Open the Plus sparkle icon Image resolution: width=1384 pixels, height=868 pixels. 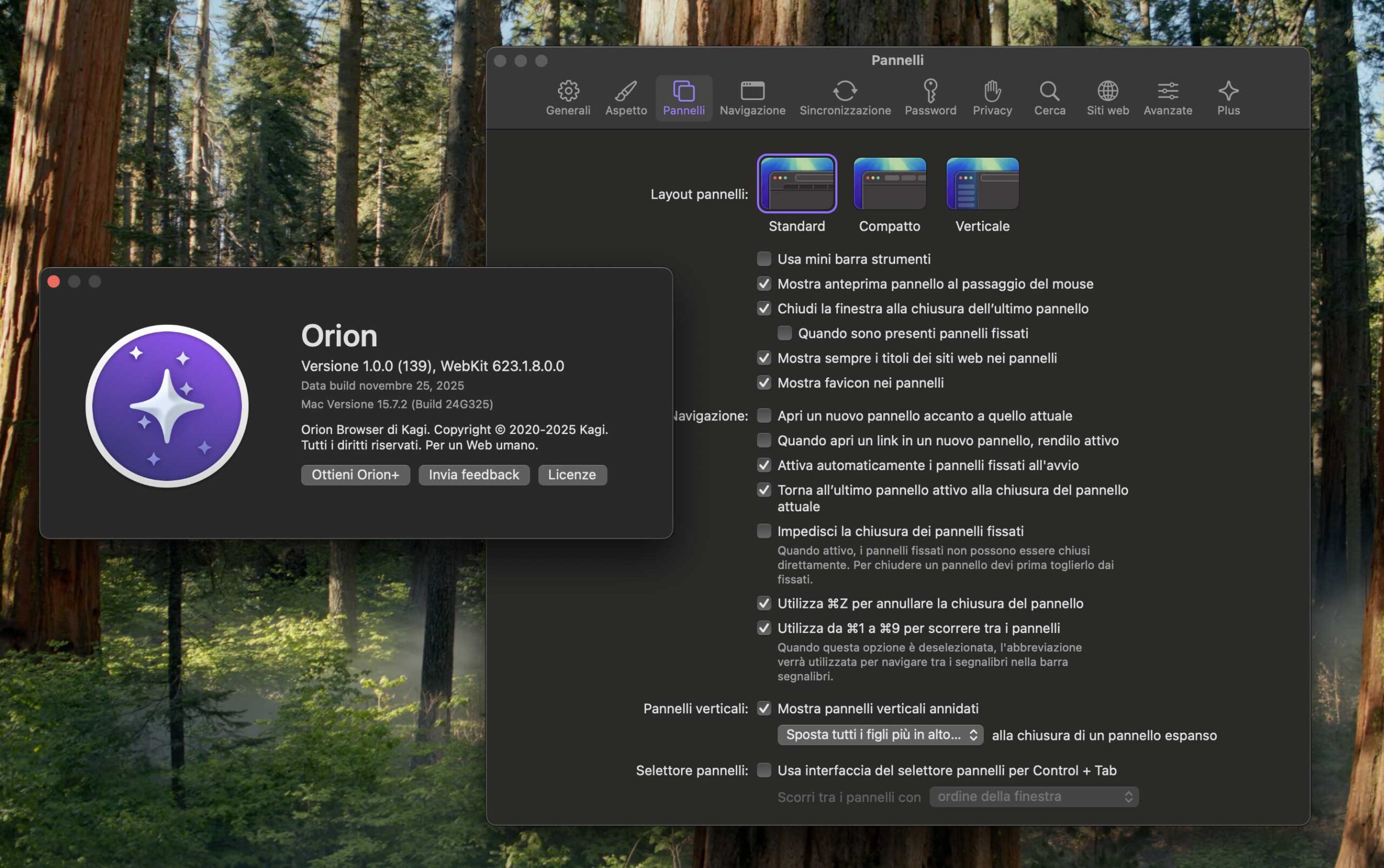(x=1228, y=91)
